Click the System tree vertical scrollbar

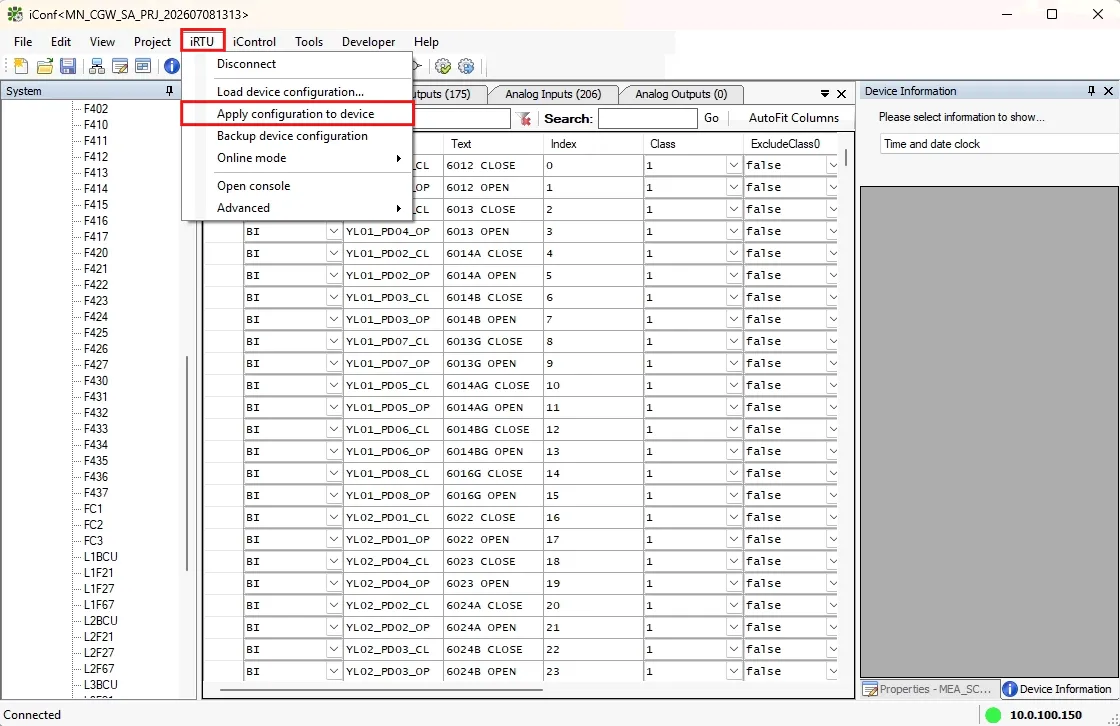click(187, 463)
